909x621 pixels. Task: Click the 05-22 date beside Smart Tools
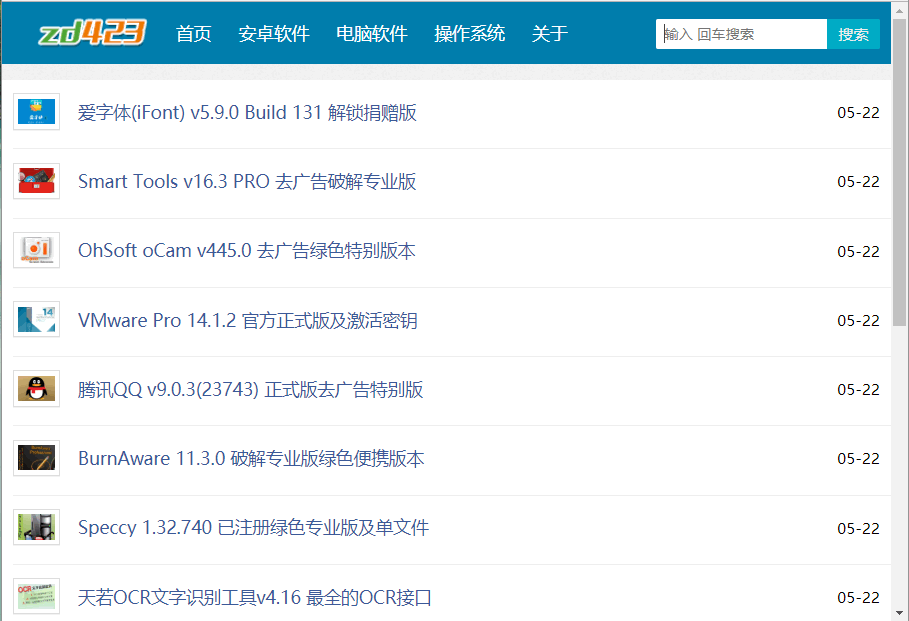pos(858,181)
